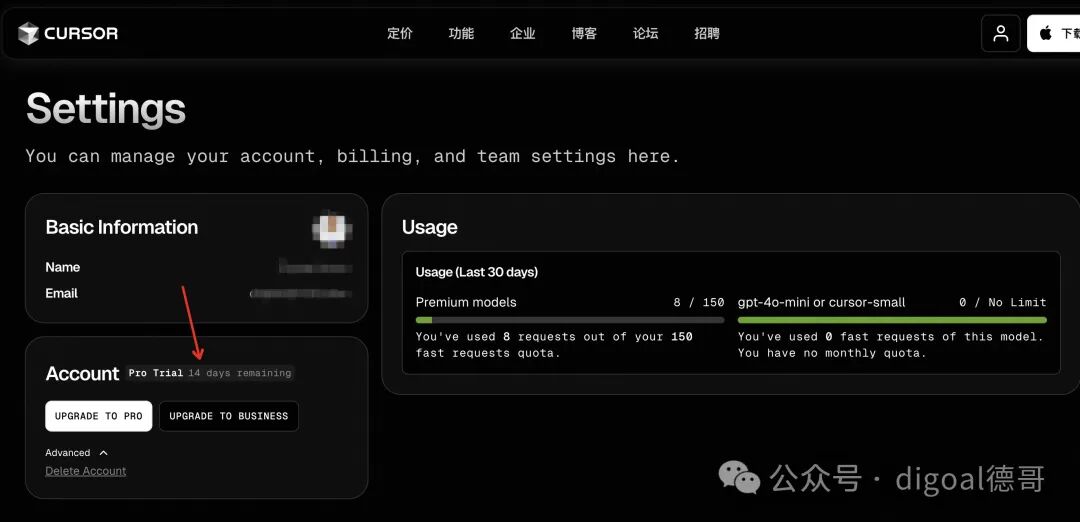The height and width of the screenshot is (522, 1080).
Task: Open the 定价 menu item
Action: coord(399,33)
